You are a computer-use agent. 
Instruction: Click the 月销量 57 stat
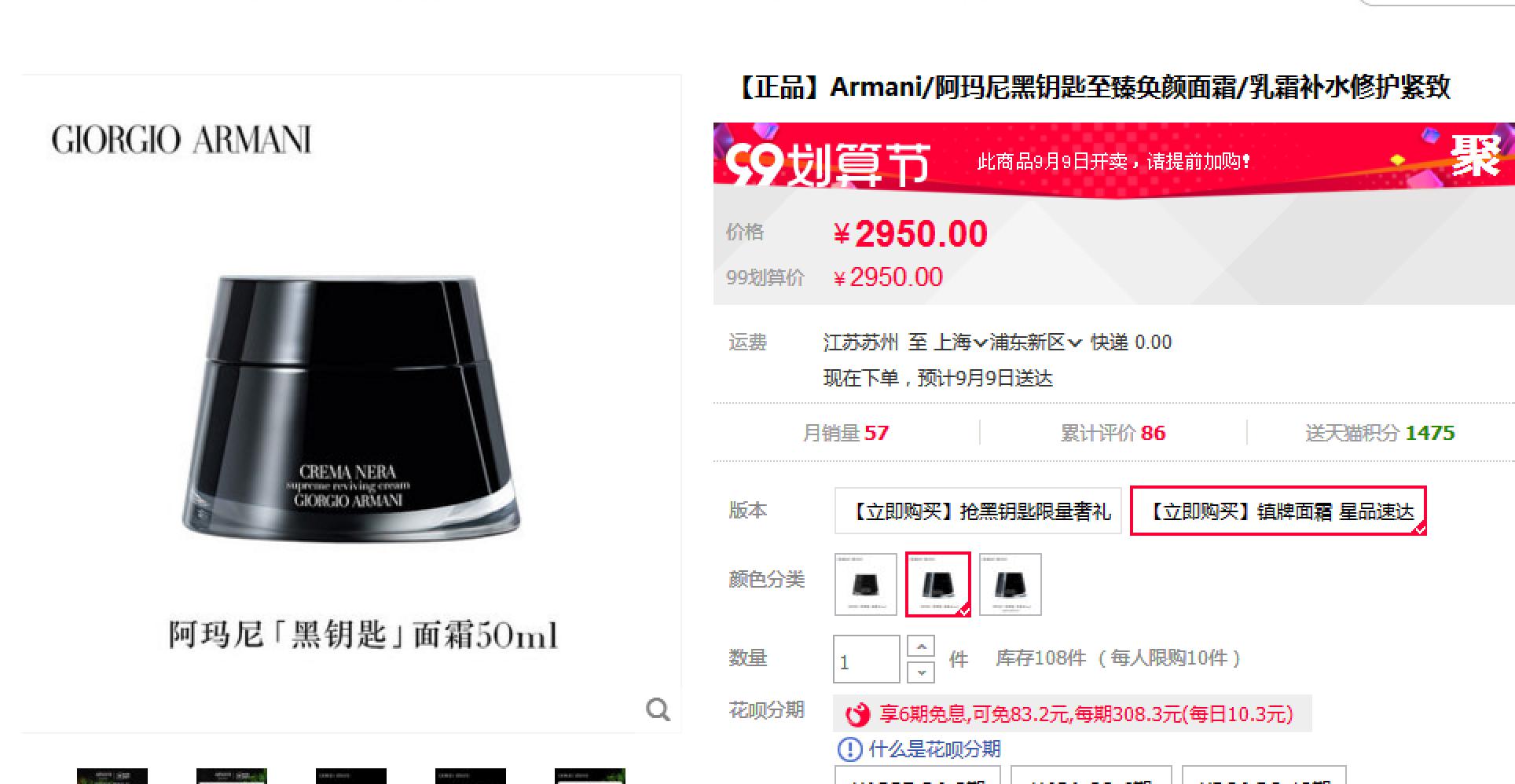[x=846, y=433]
